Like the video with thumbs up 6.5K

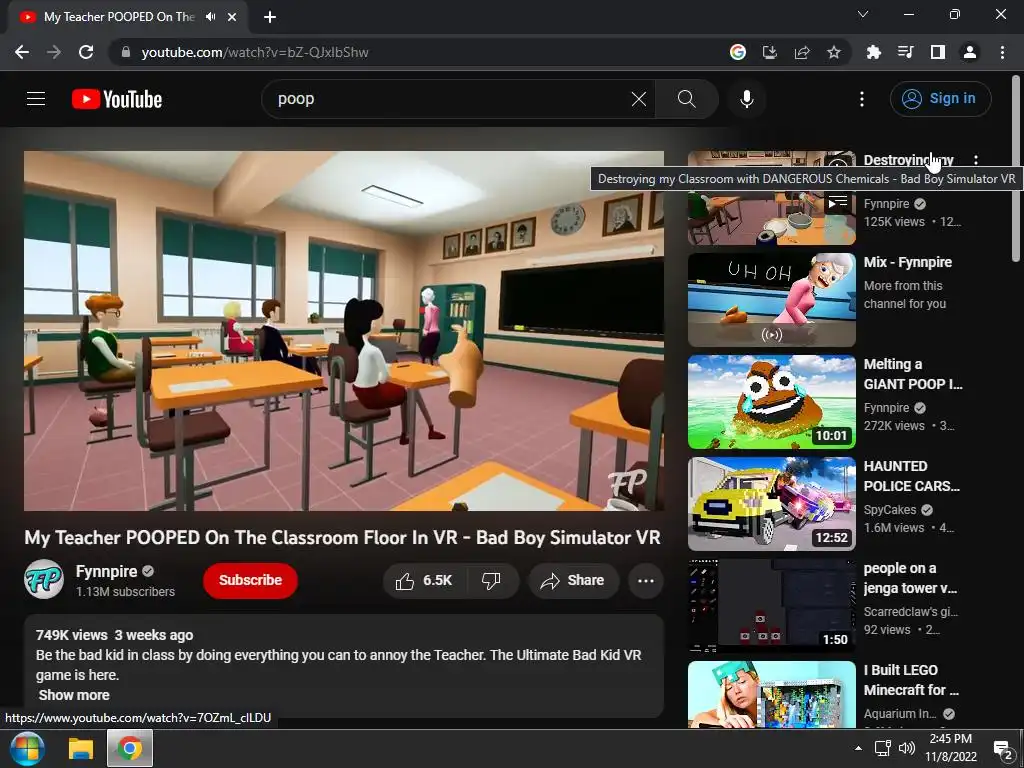424,581
